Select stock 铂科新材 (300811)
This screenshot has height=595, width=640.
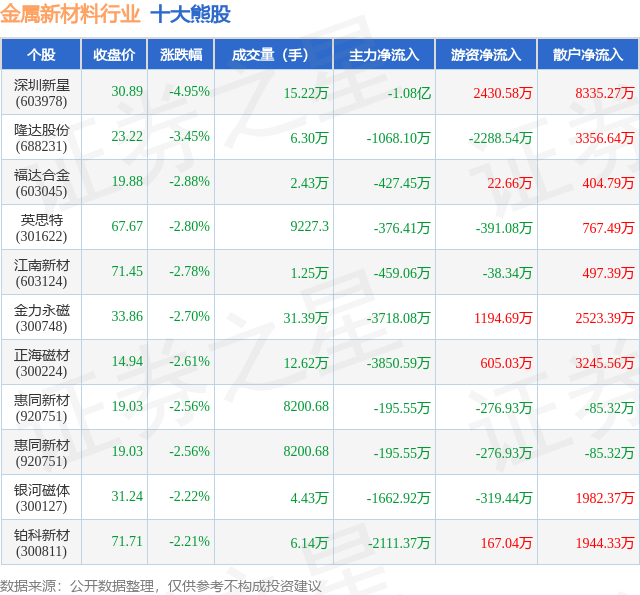41,542
